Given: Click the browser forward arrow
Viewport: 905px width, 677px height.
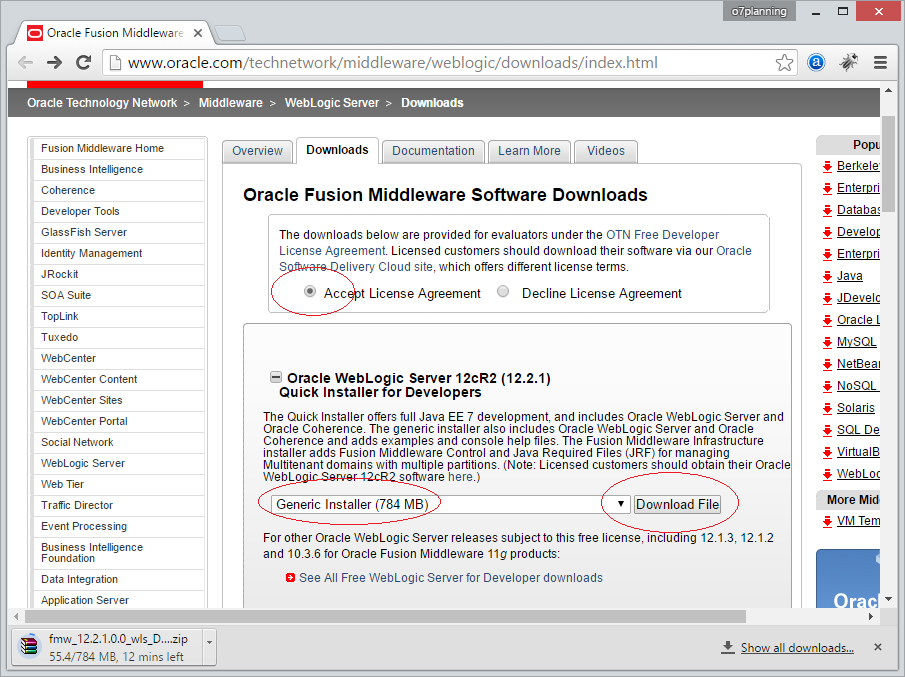Looking at the screenshot, I should (54, 62).
